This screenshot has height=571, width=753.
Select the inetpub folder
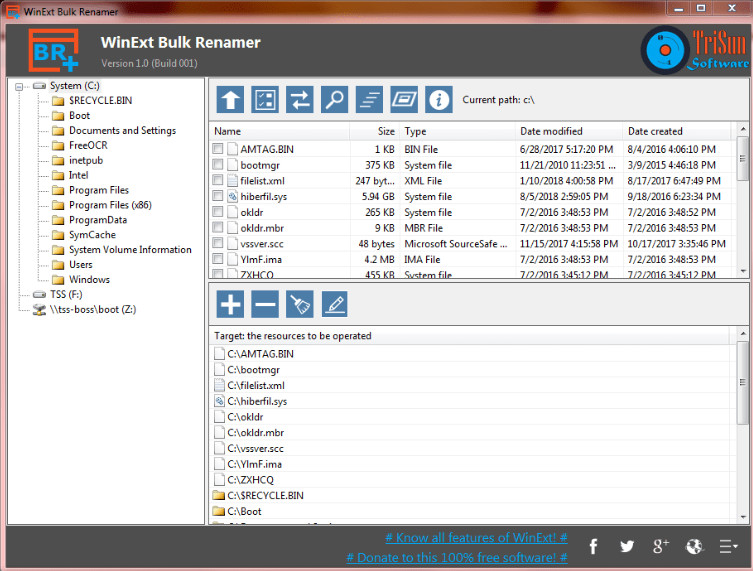coord(85,160)
